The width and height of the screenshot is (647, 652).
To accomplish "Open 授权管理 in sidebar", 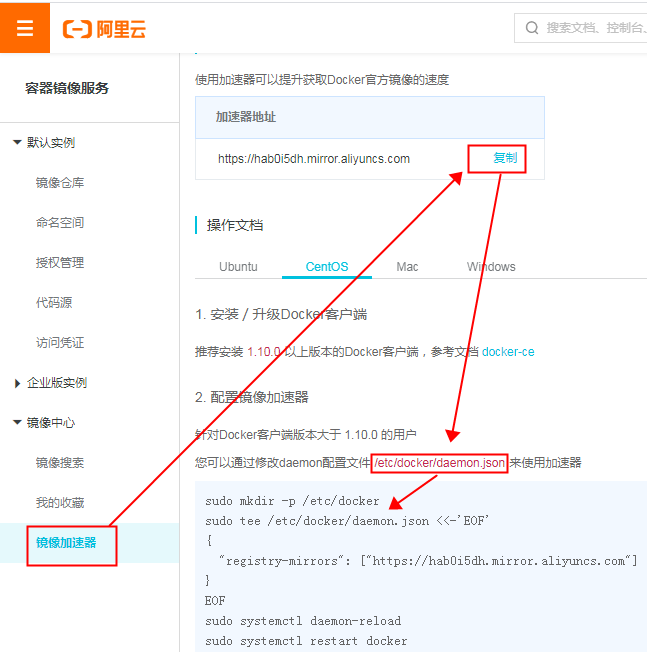I will (x=60, y=262).
